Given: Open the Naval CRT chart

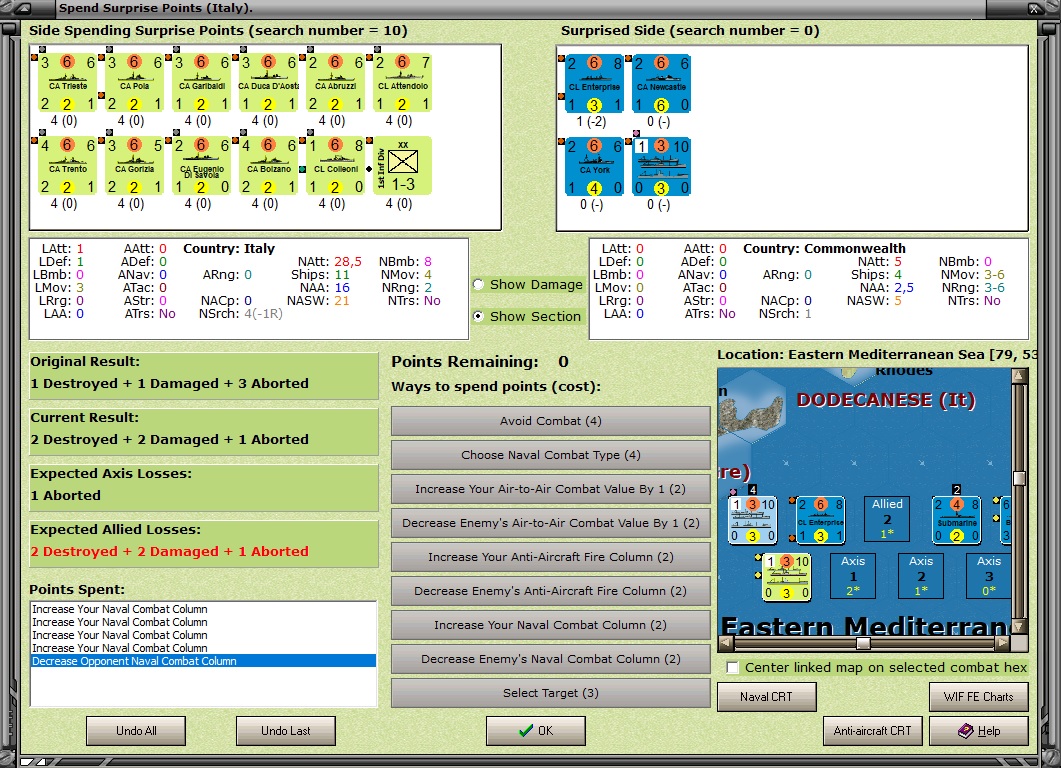Looking at the screenshot, I should click(767, 697).
